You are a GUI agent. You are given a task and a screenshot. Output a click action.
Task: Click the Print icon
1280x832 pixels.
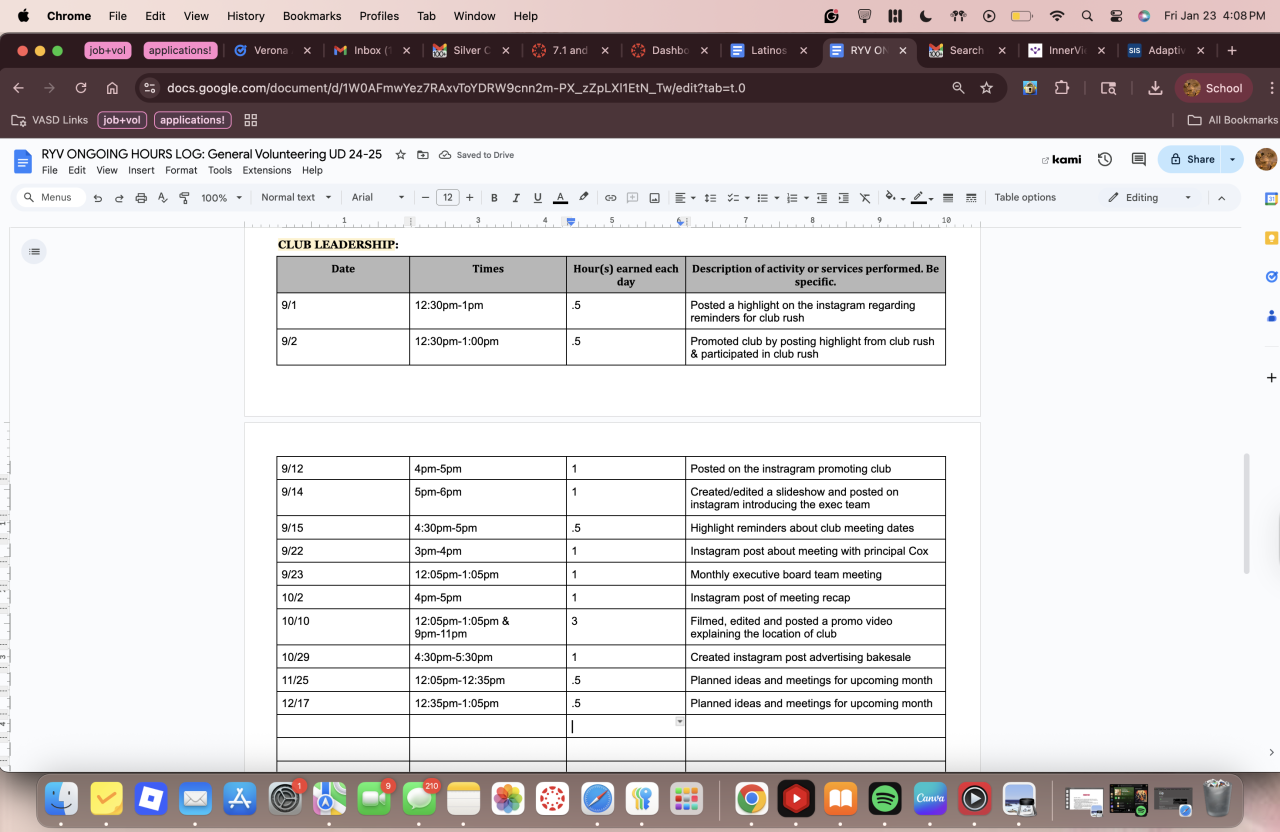[141, 198]
